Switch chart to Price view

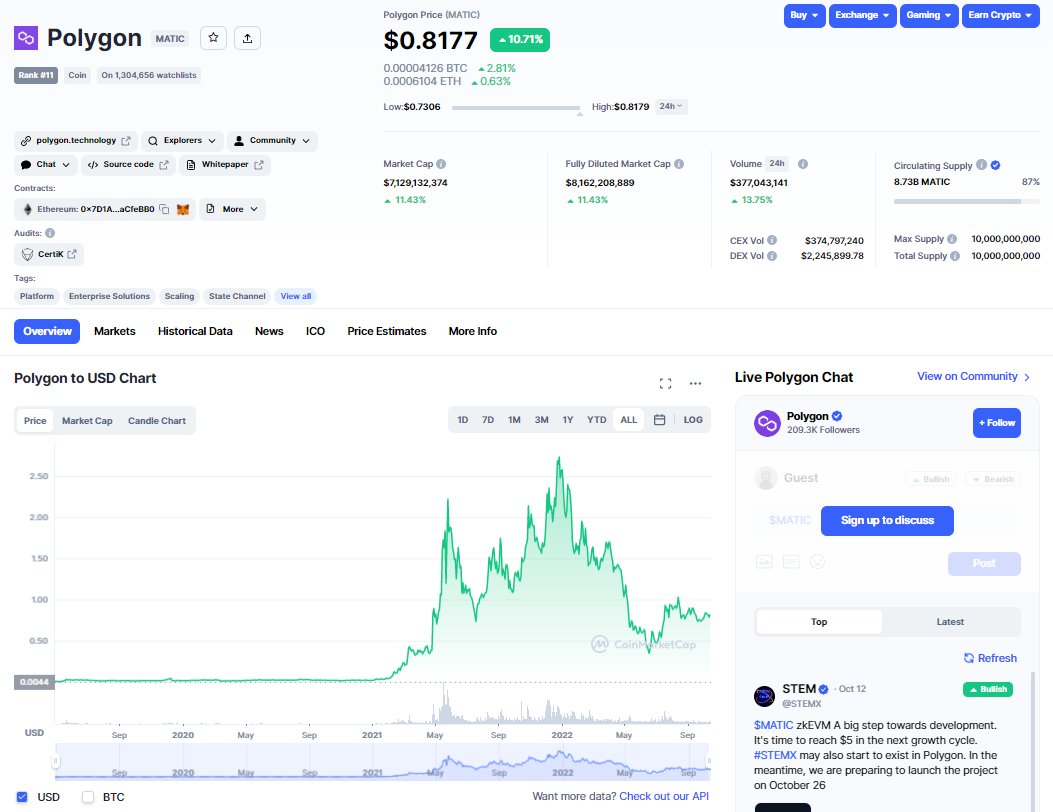35,420
